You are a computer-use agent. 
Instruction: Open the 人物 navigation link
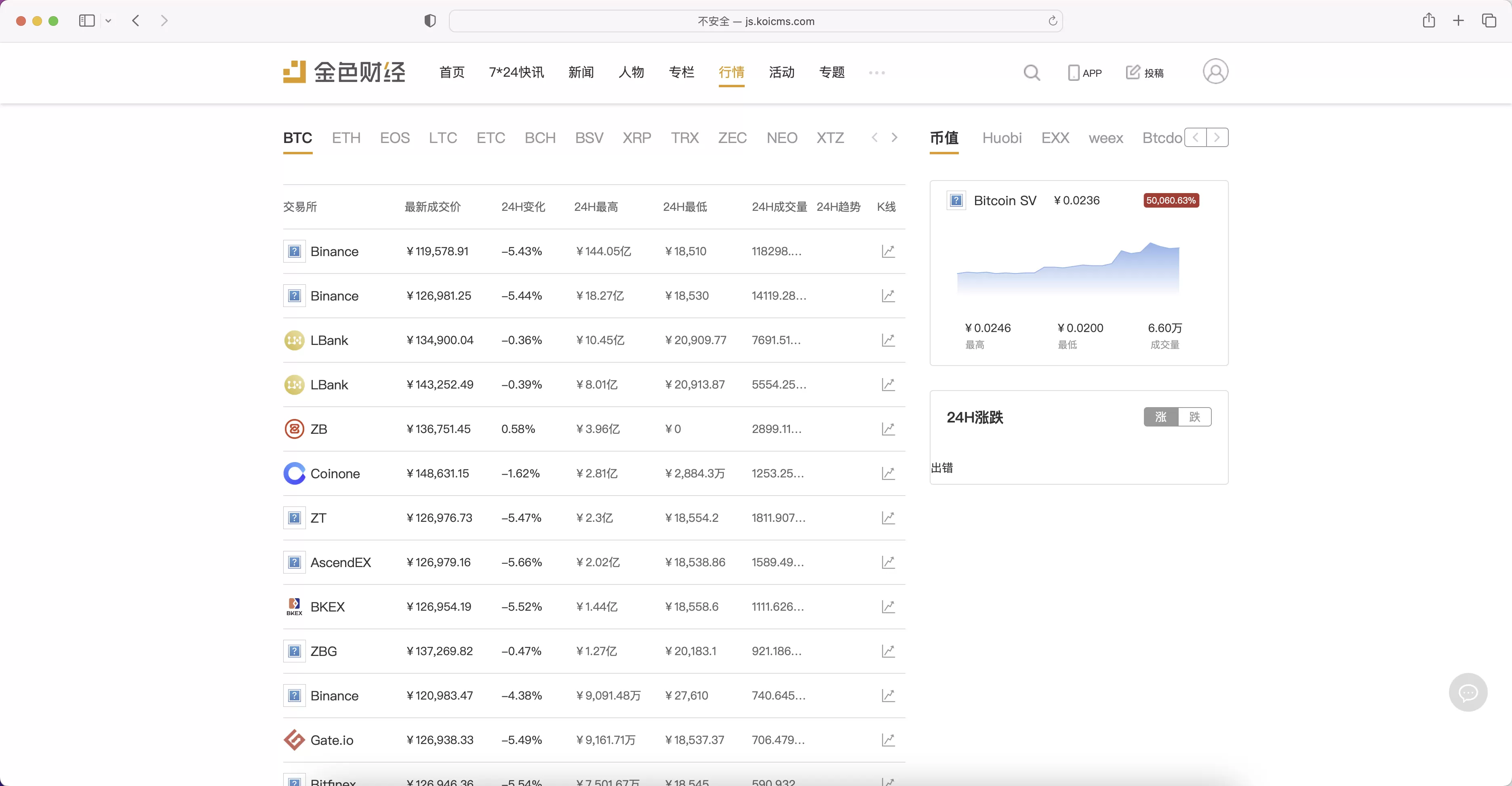point(632,72)
